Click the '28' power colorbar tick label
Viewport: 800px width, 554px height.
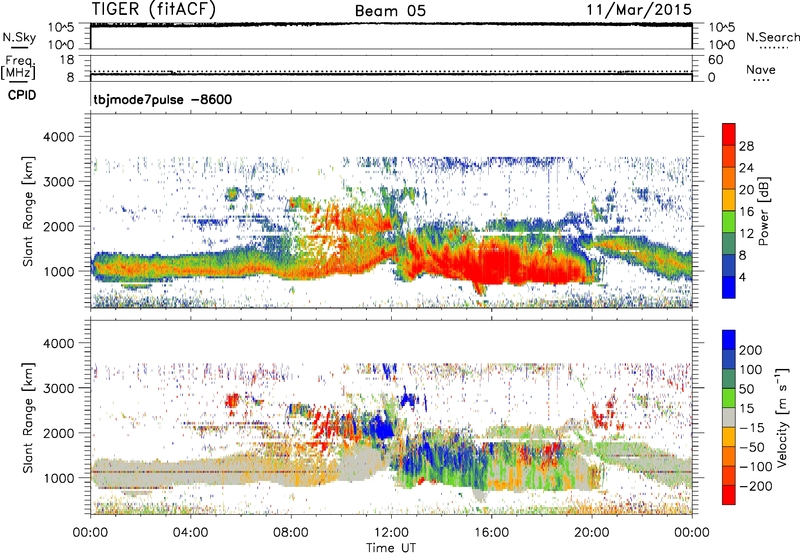point(746,146)
